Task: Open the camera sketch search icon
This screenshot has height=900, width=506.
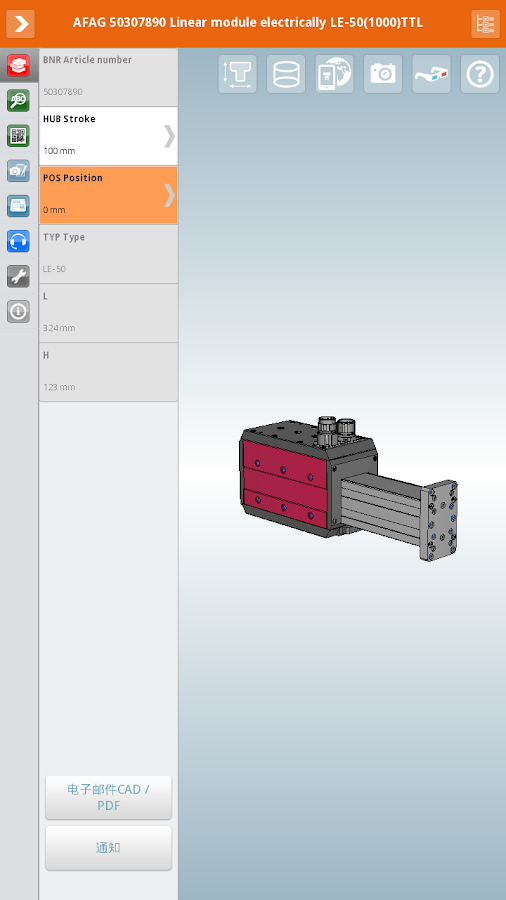Action: tap(18, 170)
